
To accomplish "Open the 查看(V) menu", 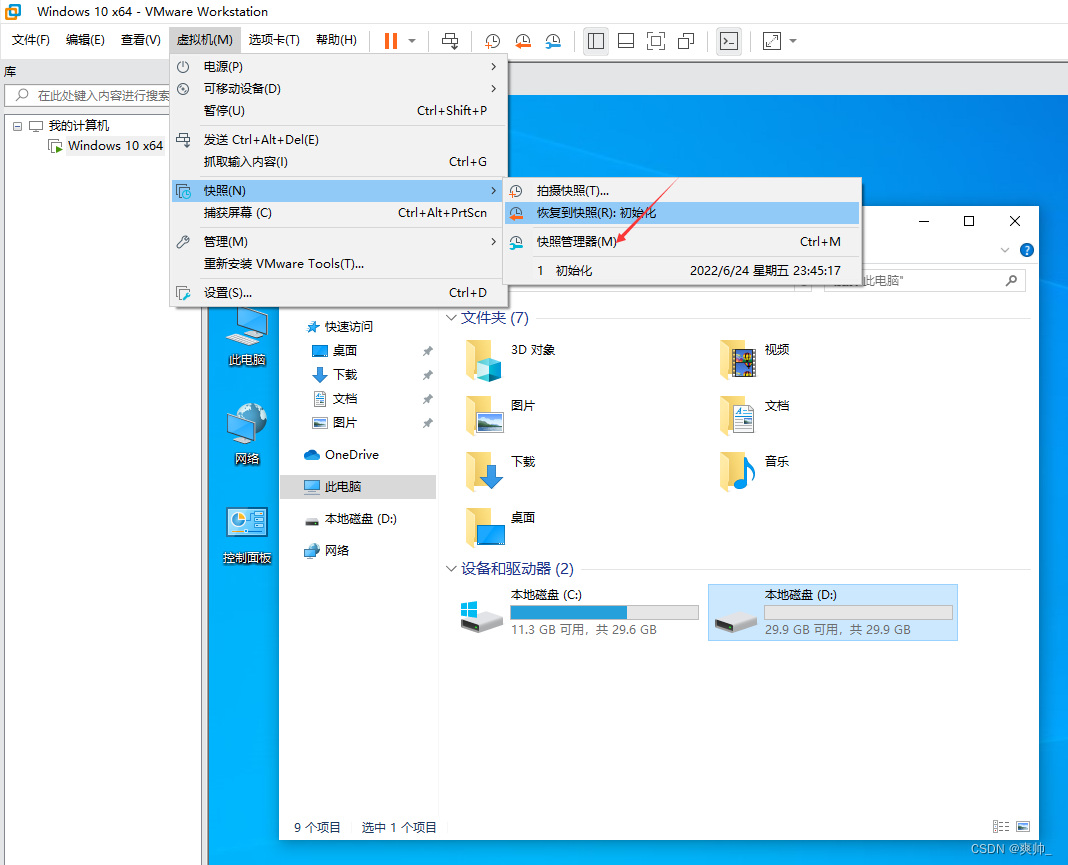I will point(140,40).
